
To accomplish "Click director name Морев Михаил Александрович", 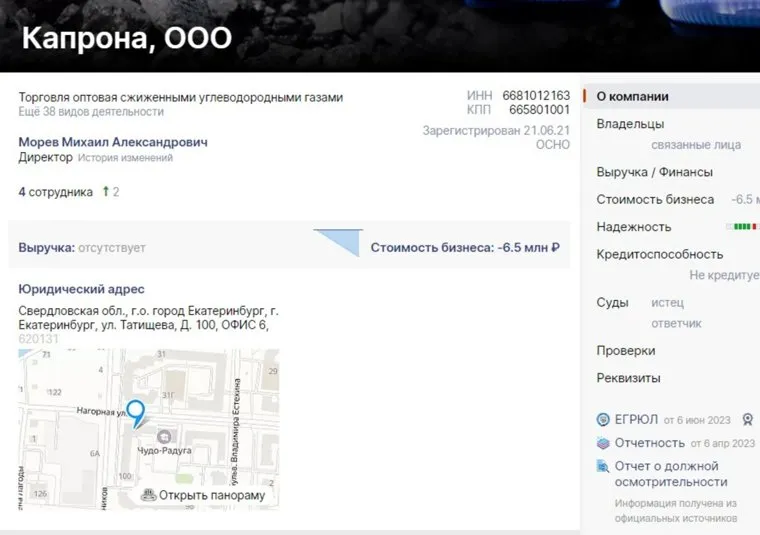I will click(x=113, y=142).
